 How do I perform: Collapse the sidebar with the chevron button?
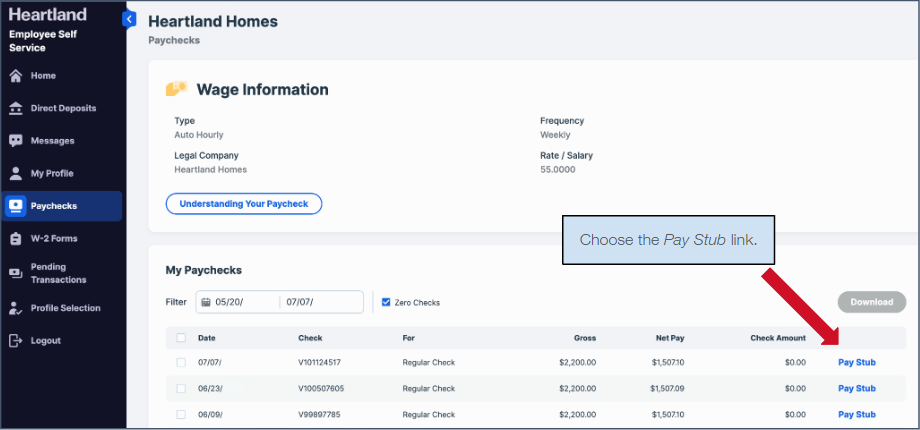point(129,19)
